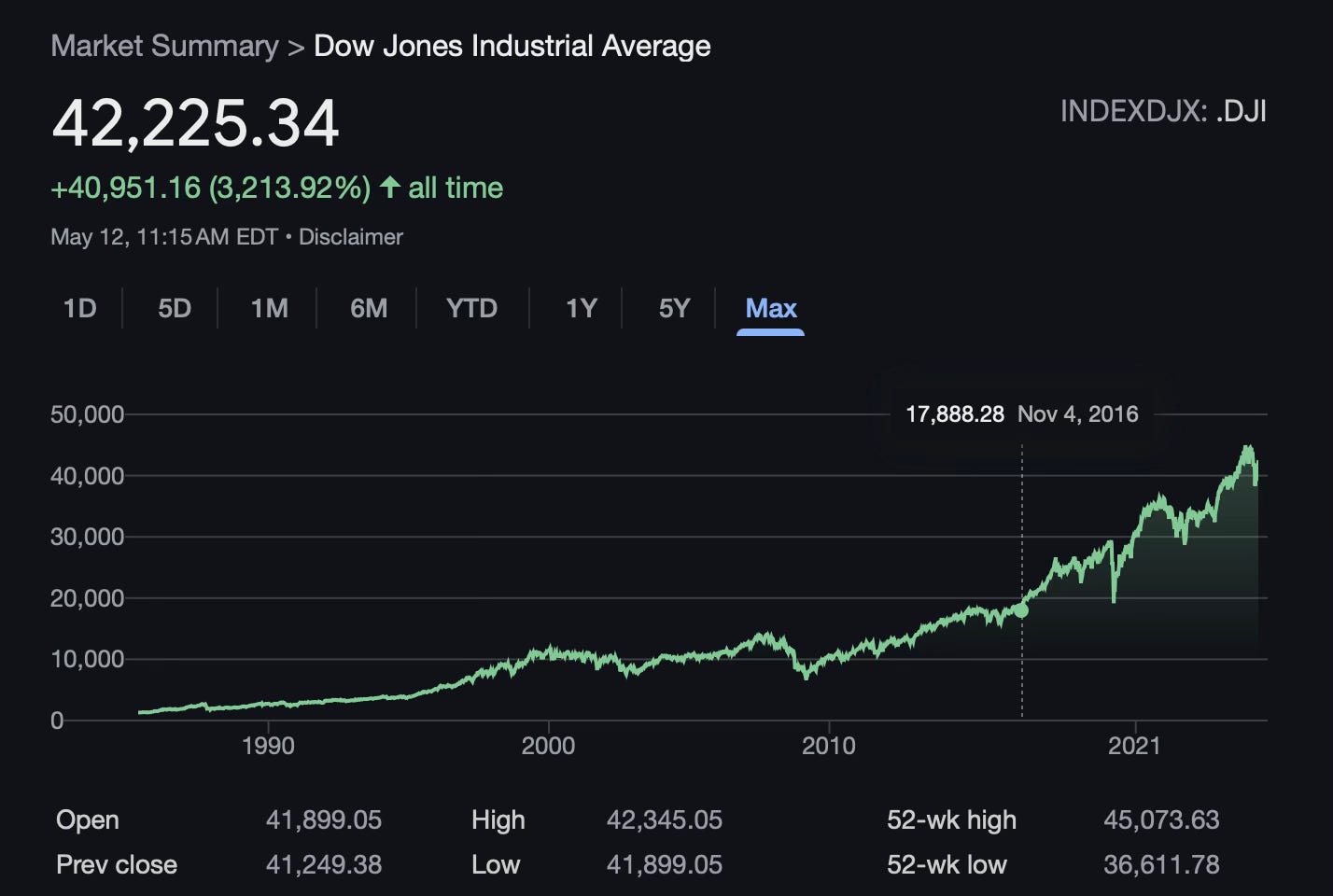Click the 52-wk low label
Image resolution: width=1333 pixels, height=896 pixels.
[947, 864]
